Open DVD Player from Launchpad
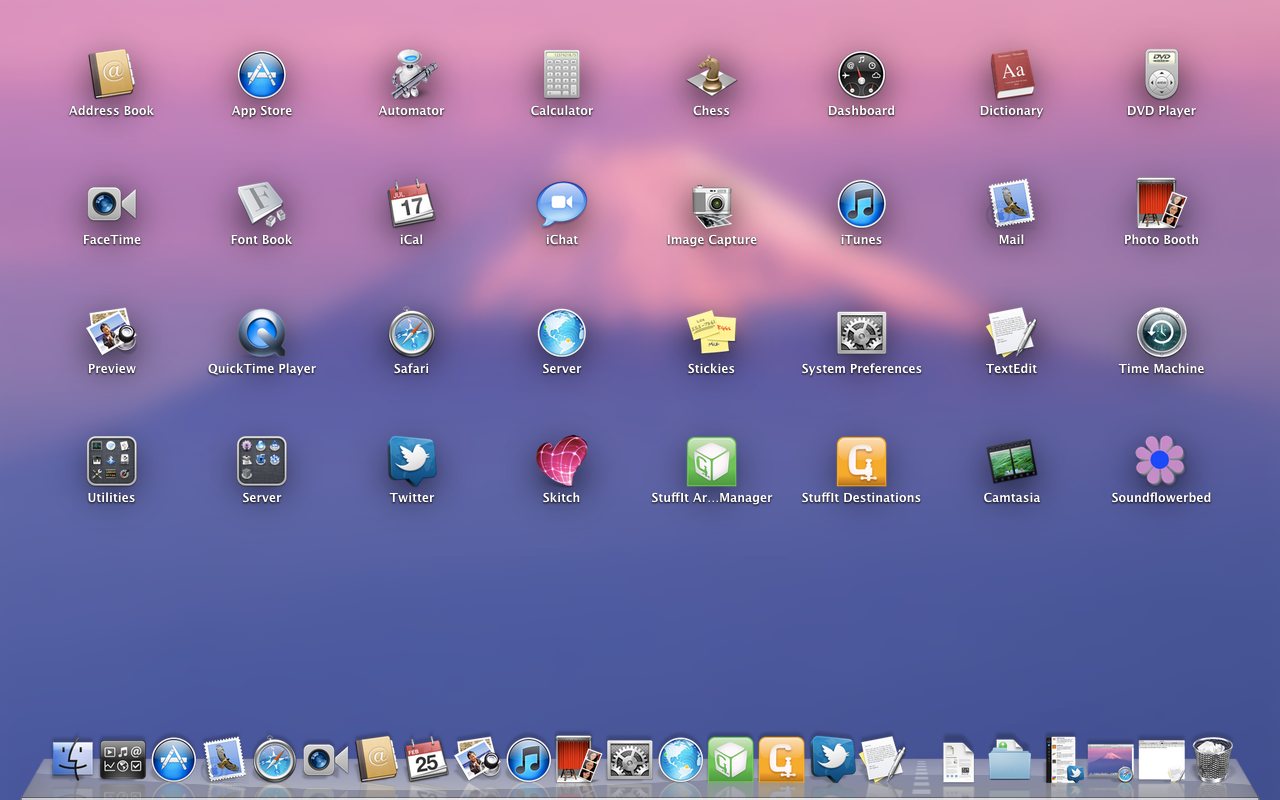This screenshot has width=1280, height=800. tap(1161, 76)
